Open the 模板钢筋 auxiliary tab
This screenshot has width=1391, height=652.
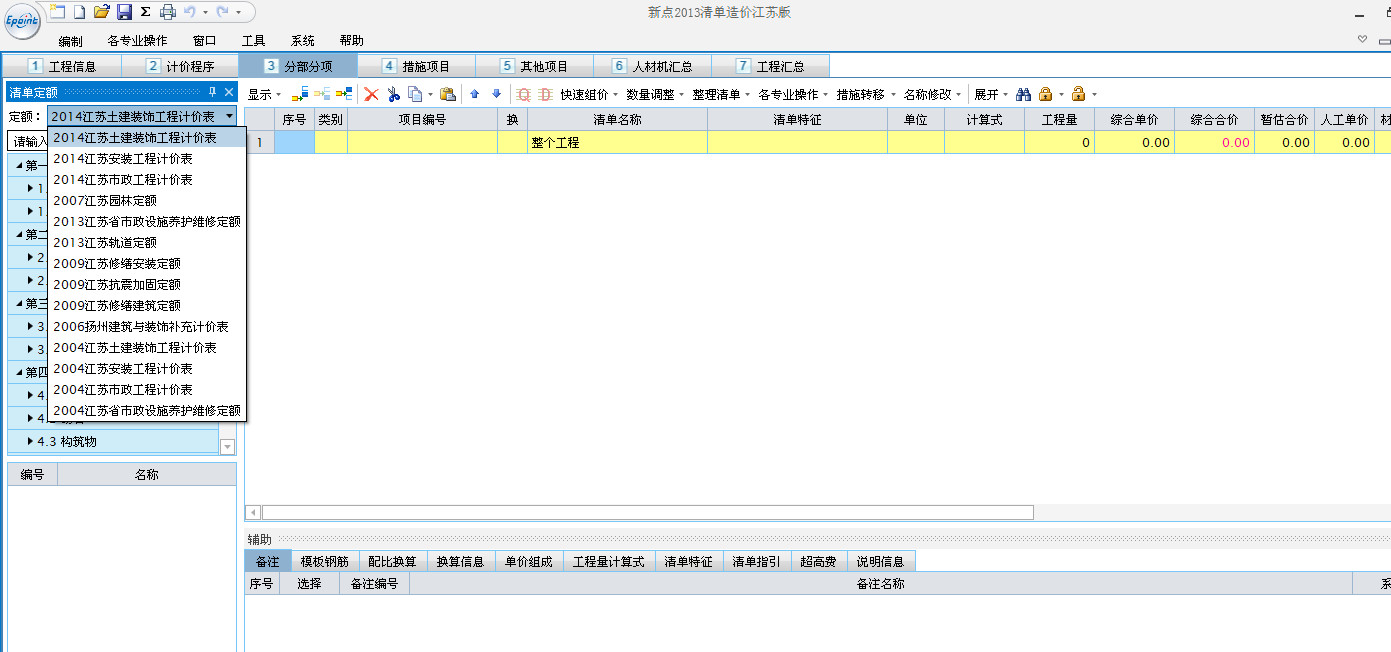click(325, 562)
